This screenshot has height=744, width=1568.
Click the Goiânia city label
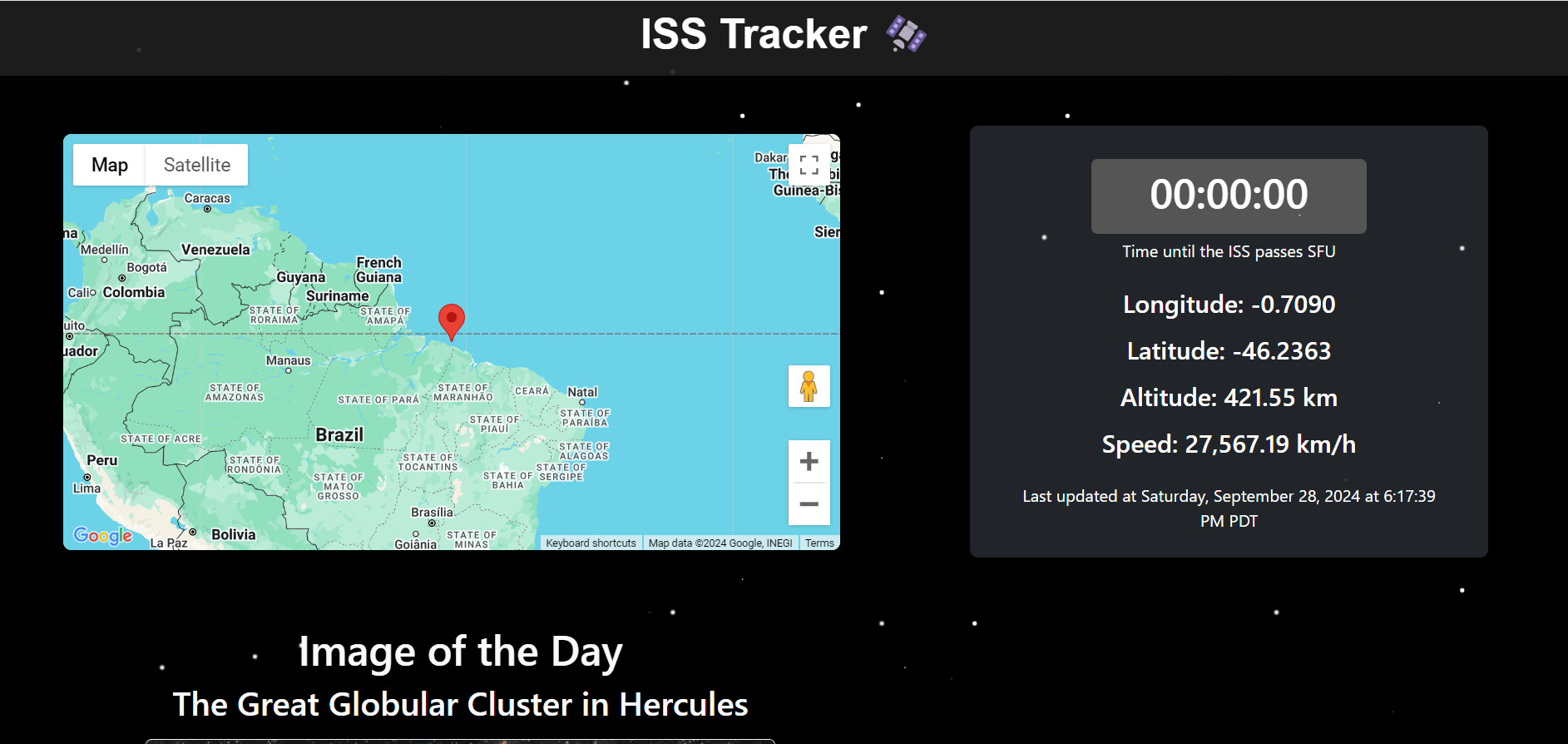click(x=415, y=544)
